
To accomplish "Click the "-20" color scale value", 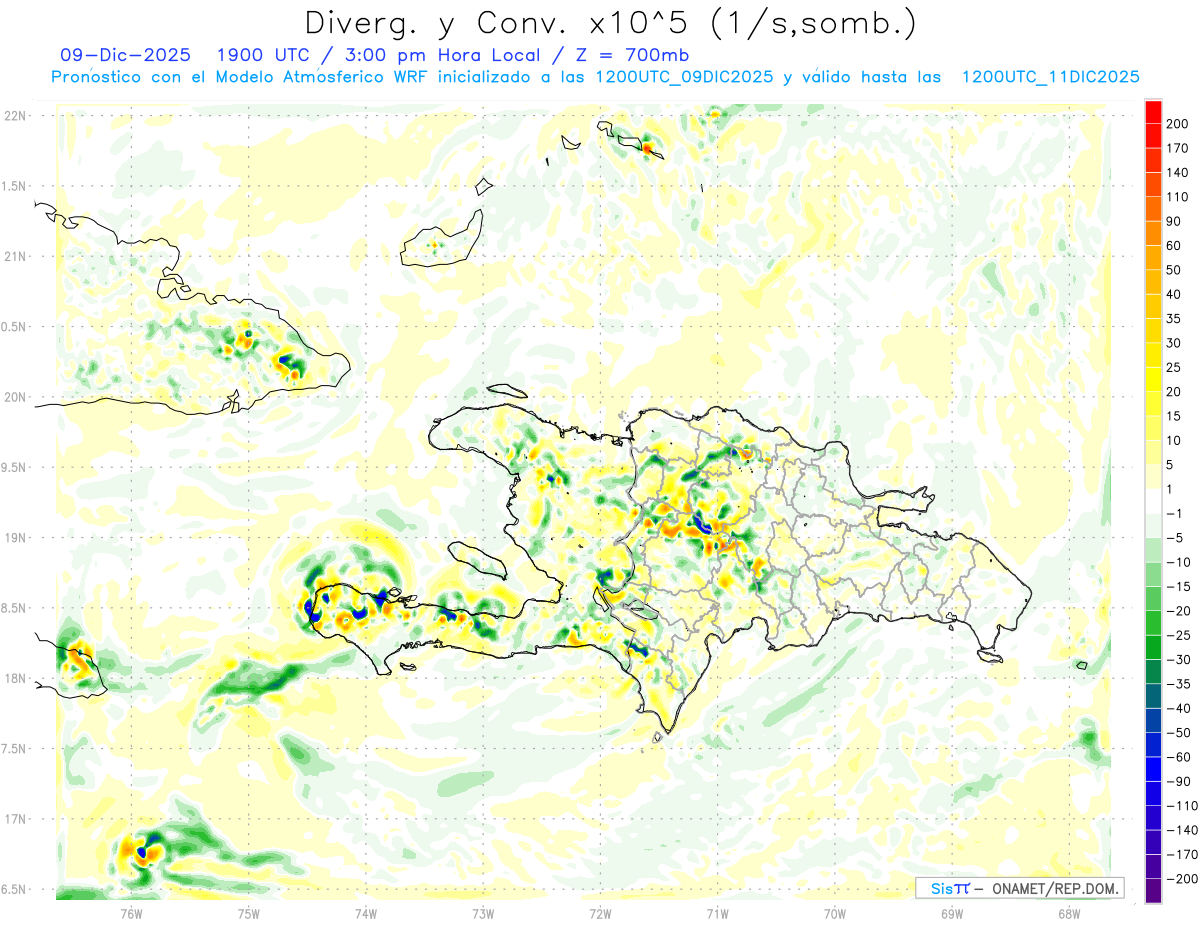I will click(1177, 612).
